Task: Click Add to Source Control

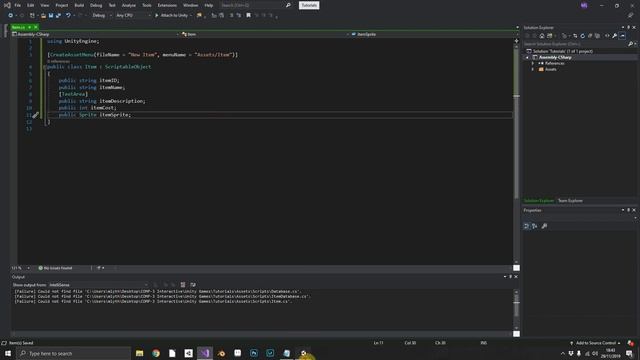Action: coord(595,343)
